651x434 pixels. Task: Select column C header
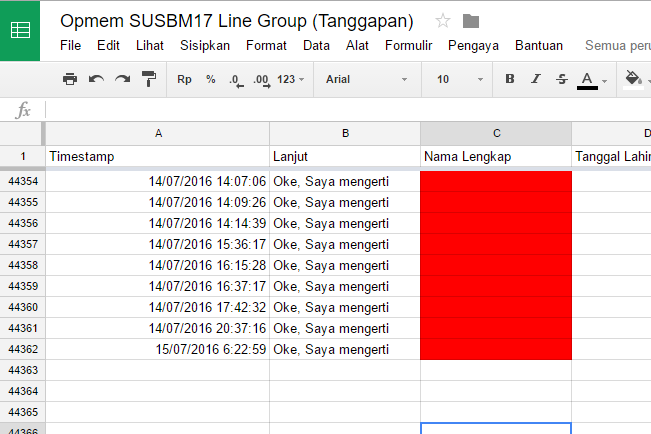coord(496,133)
